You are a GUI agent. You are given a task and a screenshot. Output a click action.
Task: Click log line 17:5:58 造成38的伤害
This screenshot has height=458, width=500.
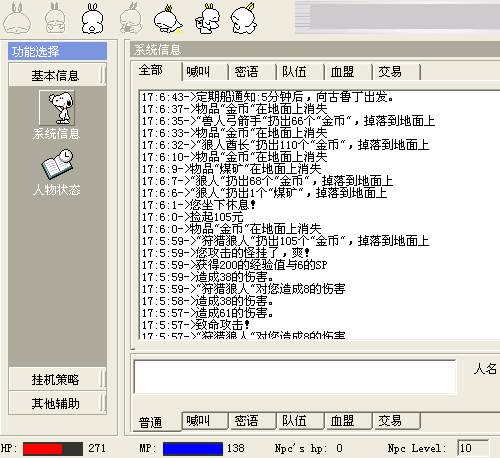coord(207,301)
